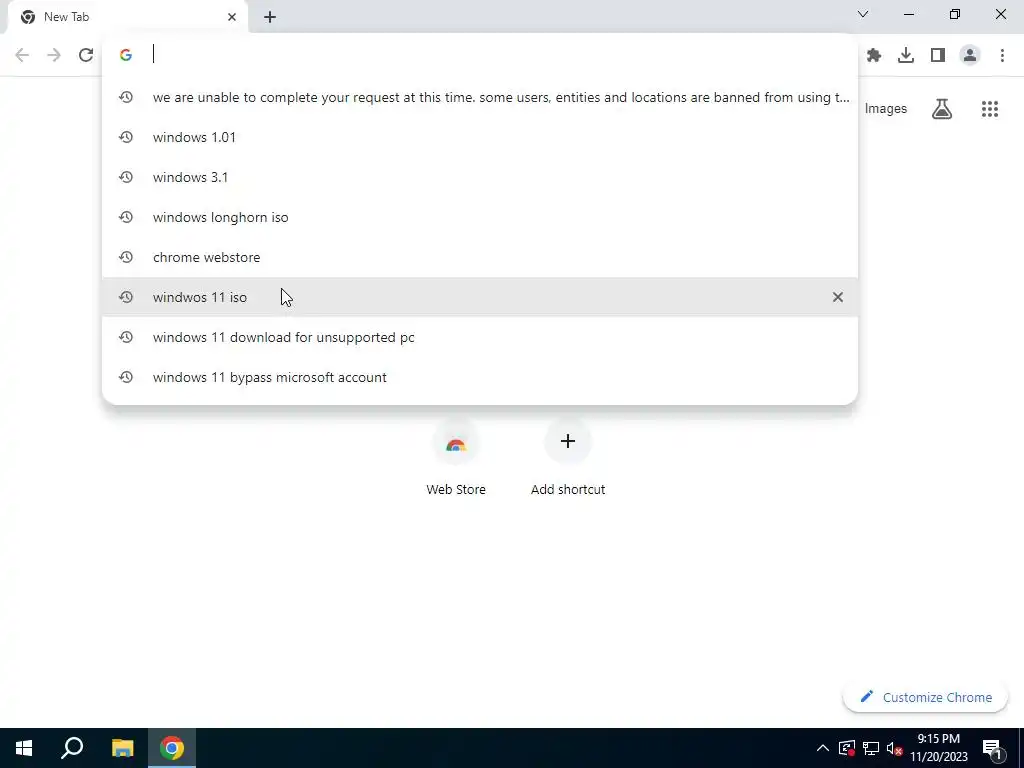Image resolution: width=1024 pixels, height=768 pixels.
Task: Open the taskbar clock showing 9:15 PM
Action: 939,748
